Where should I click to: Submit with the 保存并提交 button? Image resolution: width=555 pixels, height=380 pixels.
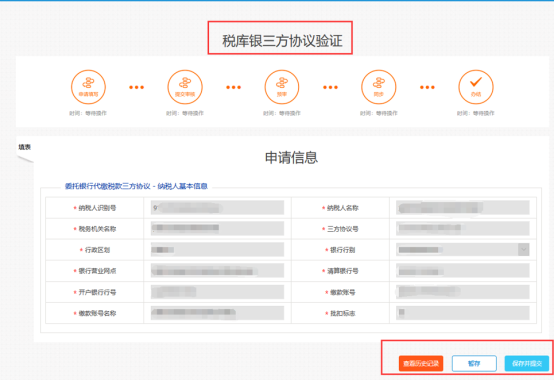[x=527, y=363]
